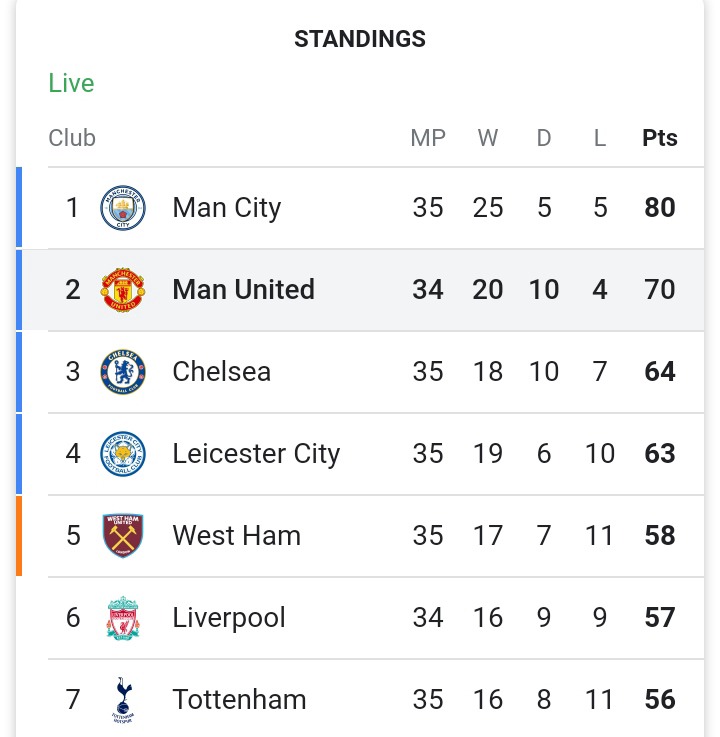This screenshot has width=720, height=737.
Task: Click the West Ham club crest
Action: click(x=123, y=535)
